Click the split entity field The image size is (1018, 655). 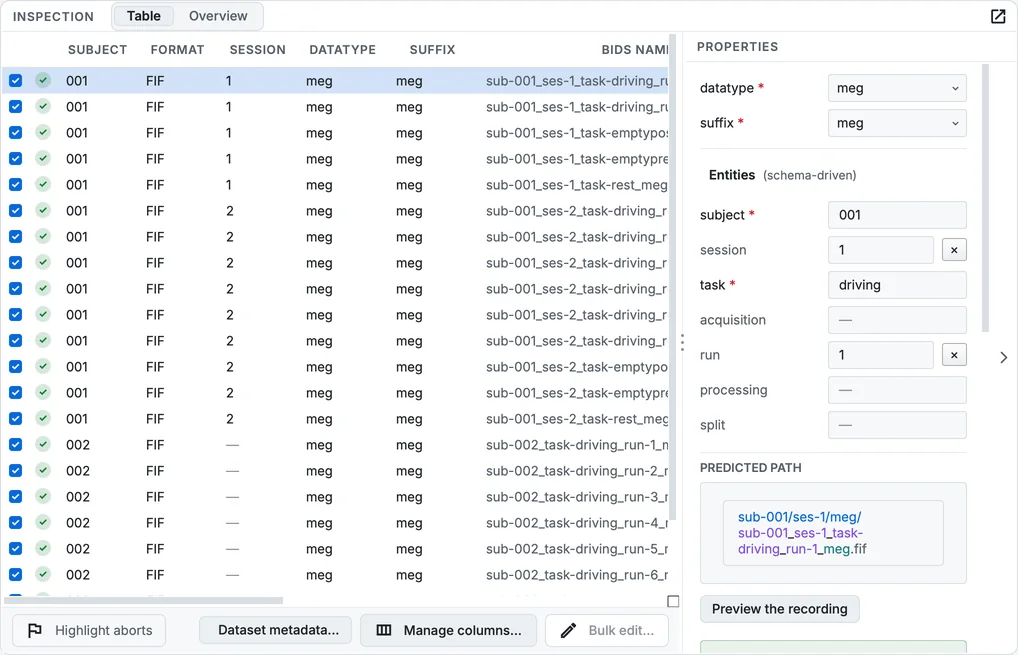tap(897, 425)
